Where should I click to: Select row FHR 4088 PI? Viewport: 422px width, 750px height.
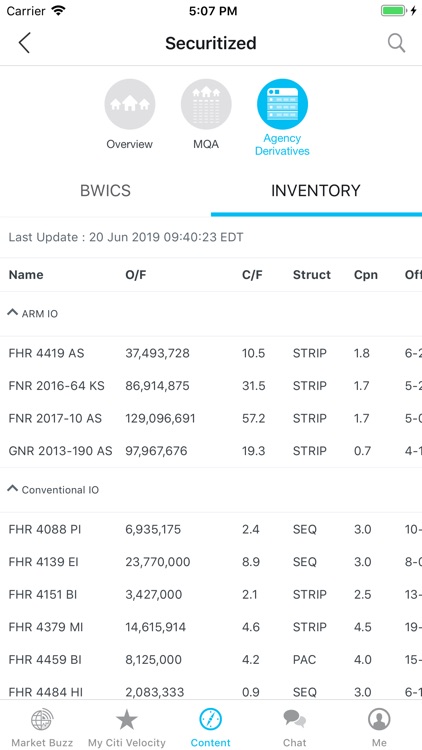click(211, 529)
